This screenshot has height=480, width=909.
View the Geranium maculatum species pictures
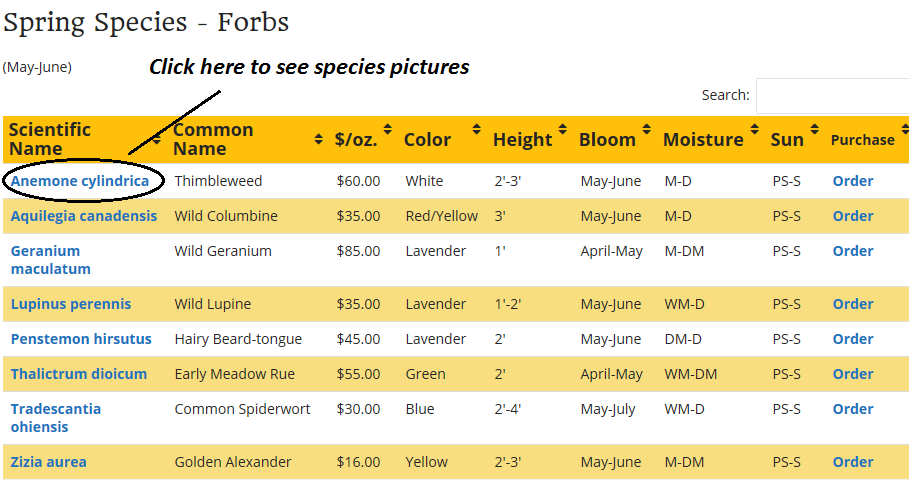click(51, 260)
